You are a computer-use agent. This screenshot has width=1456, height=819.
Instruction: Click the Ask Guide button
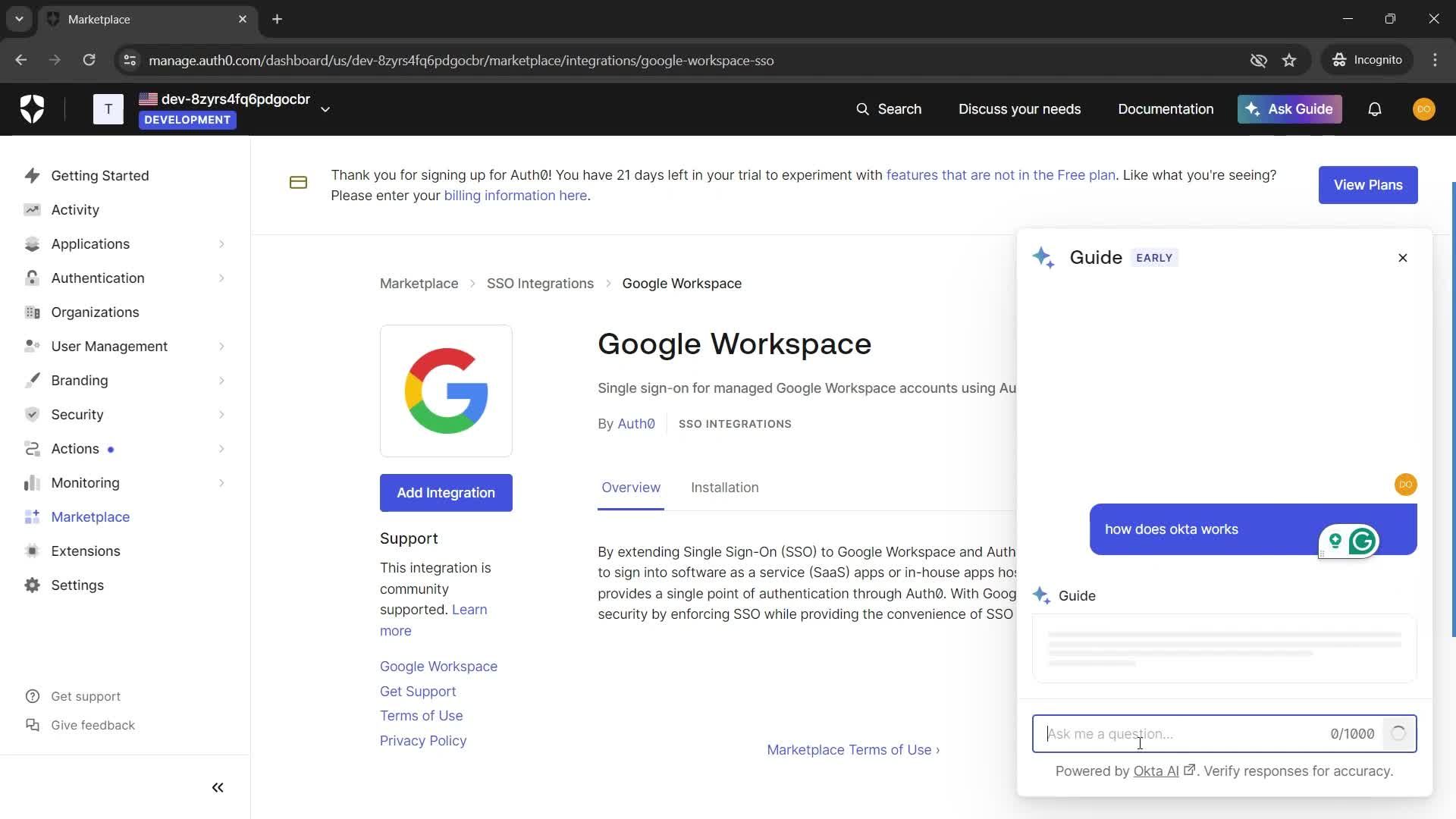[x=1290, y=109]
